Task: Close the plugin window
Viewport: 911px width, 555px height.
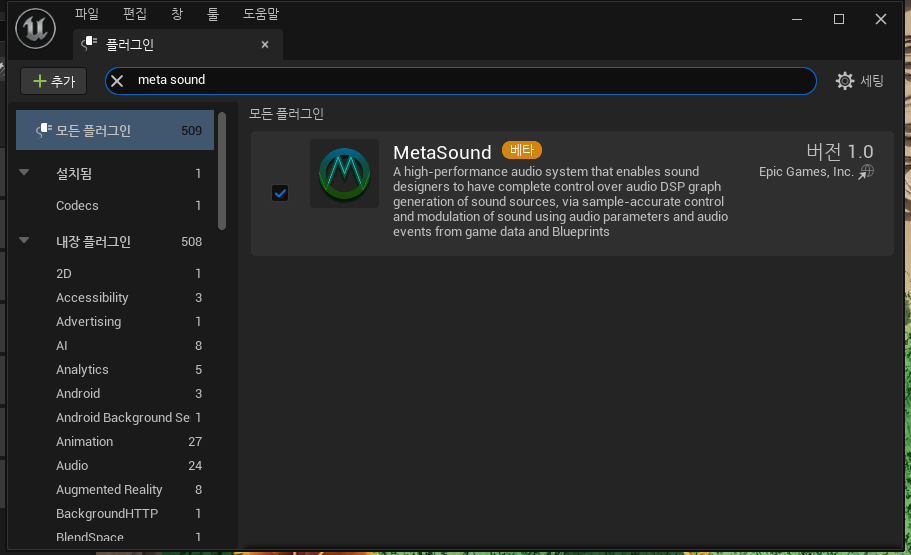Action: pyautogui.click(x=881, y=19)
